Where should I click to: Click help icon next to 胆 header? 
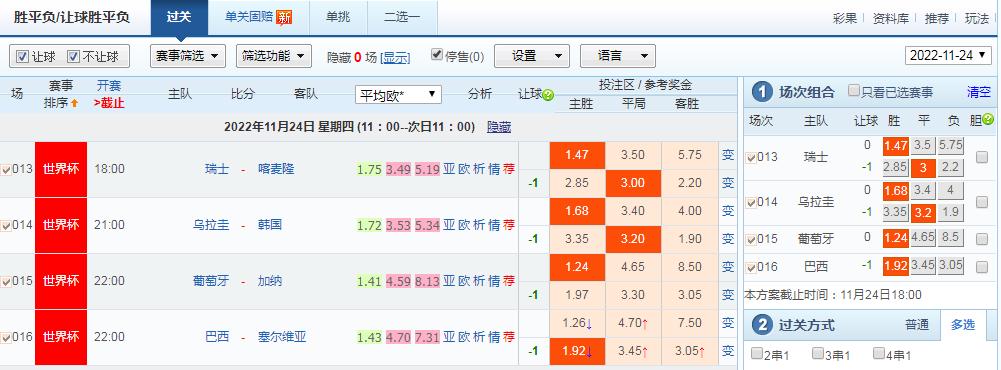[988, 119]
